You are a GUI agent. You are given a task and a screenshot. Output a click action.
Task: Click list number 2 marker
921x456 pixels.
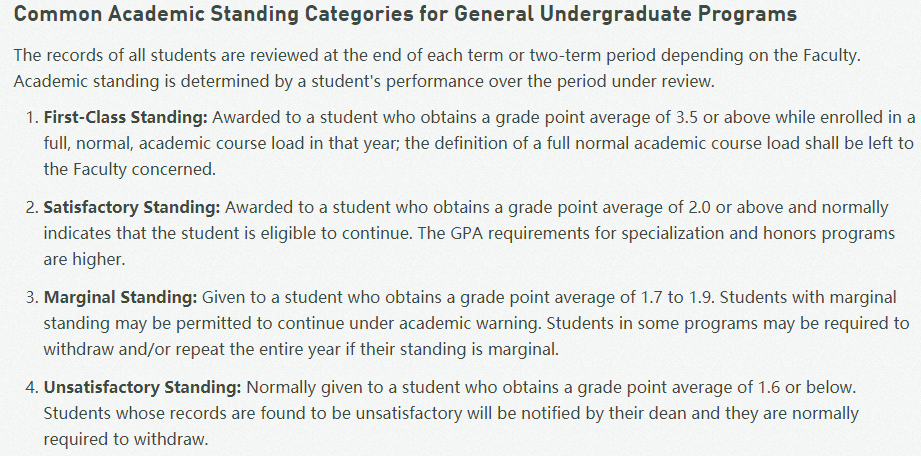(x=30, y=208)
